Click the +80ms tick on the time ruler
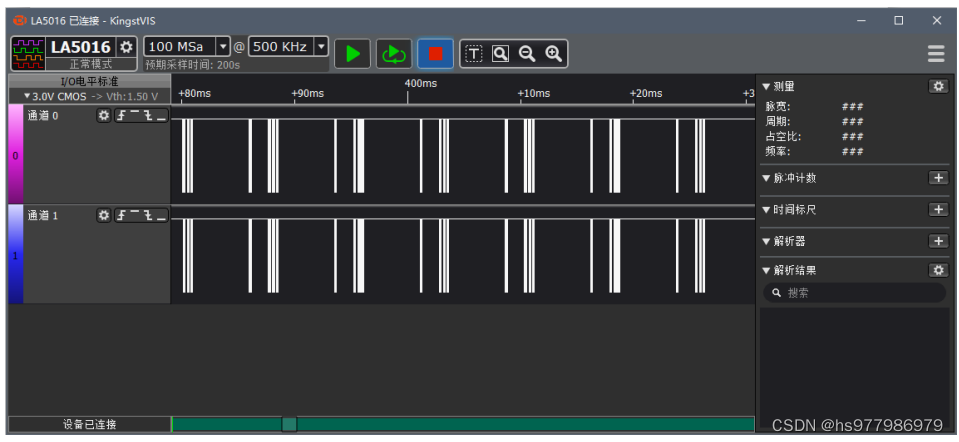959x442 pixels. click(x=194, y=94)
